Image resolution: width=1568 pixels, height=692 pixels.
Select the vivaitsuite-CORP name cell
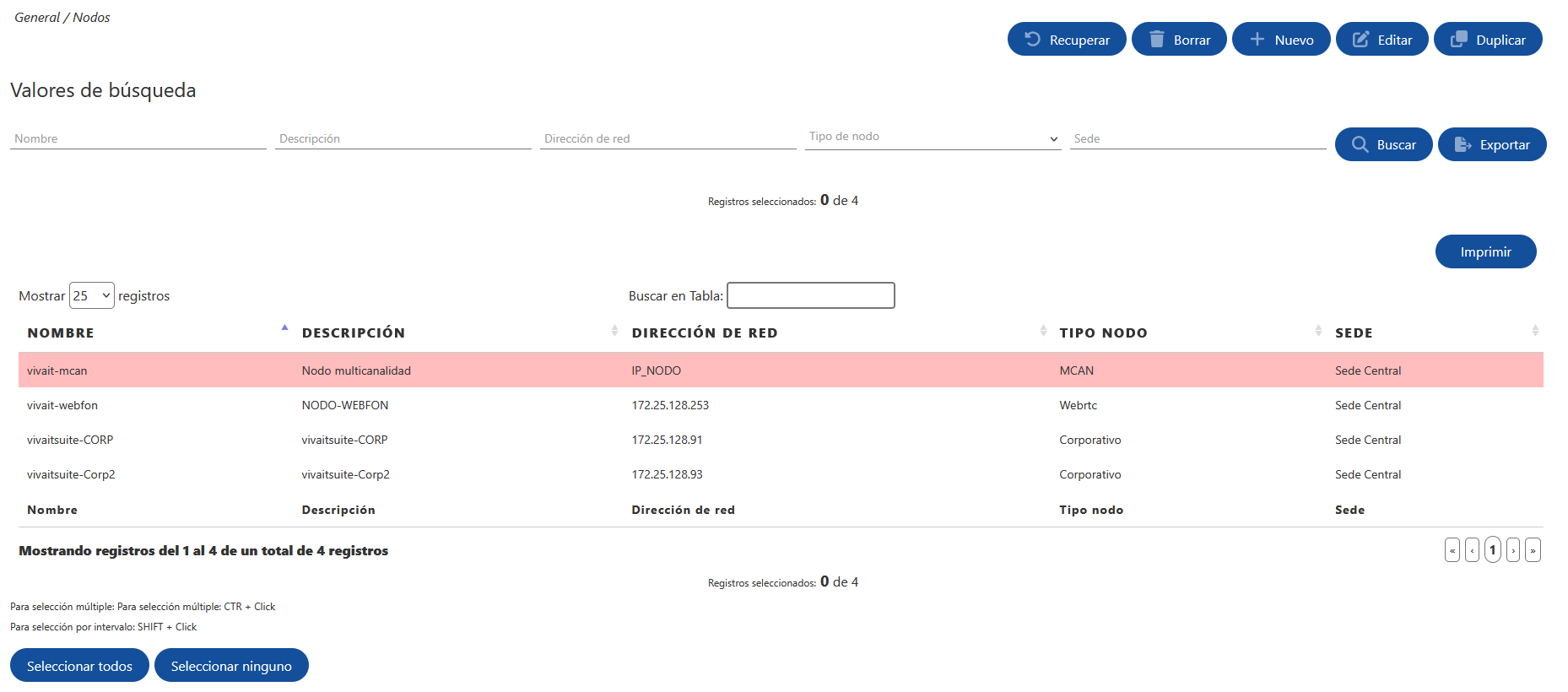pyautogui.click(x=70, y=440)
